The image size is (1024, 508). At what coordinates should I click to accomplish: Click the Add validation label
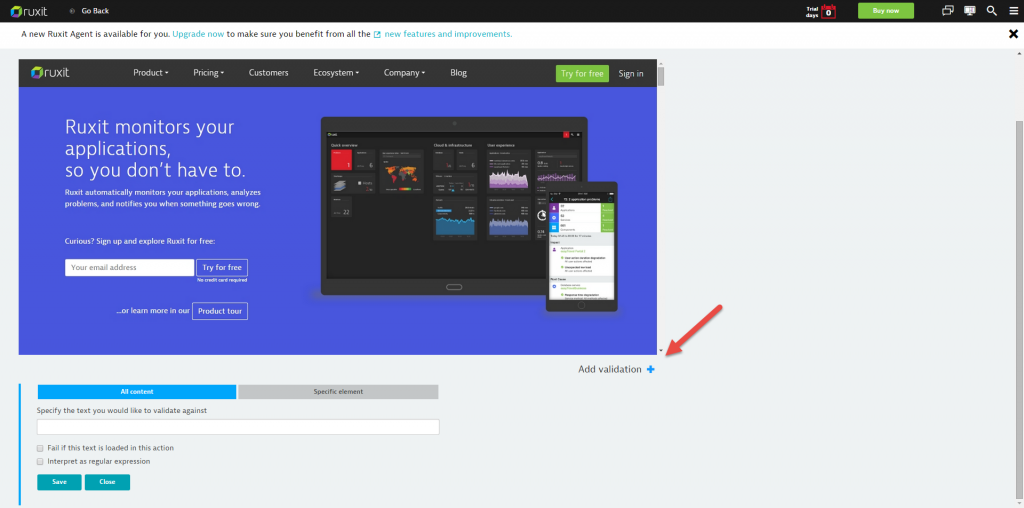pos(610,370)
